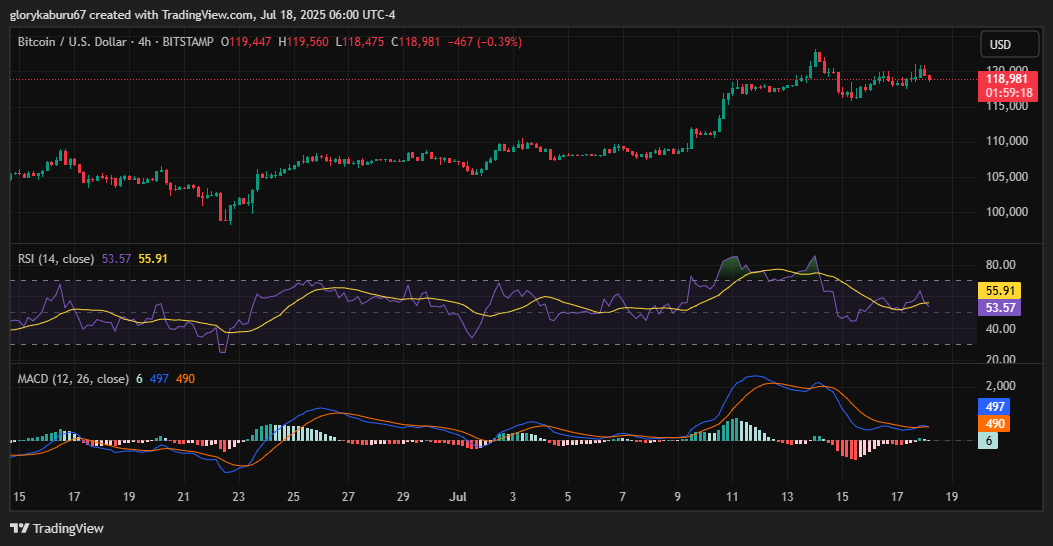
Task: Select the MACD (12, 26, close) legend
Action: pyautogui.click(x=73, y=379)
